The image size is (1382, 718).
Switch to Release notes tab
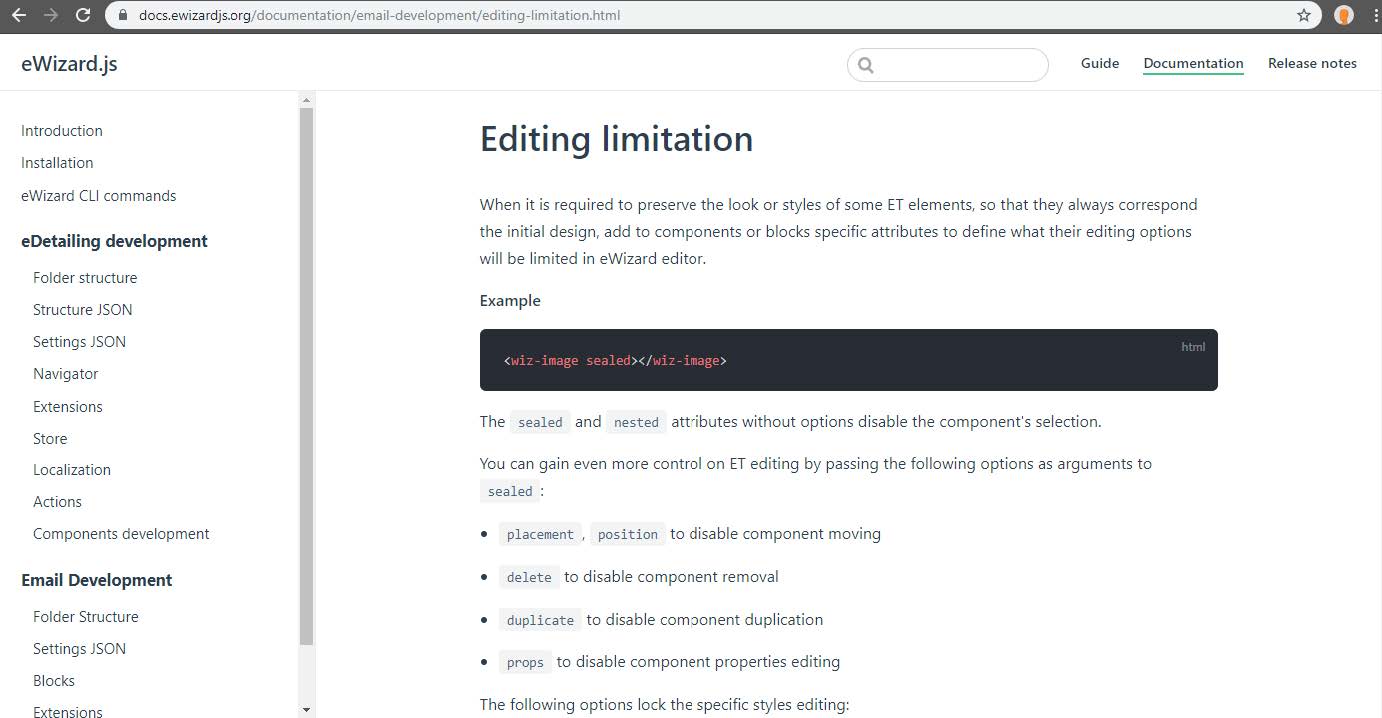(x=1312, y=63)
